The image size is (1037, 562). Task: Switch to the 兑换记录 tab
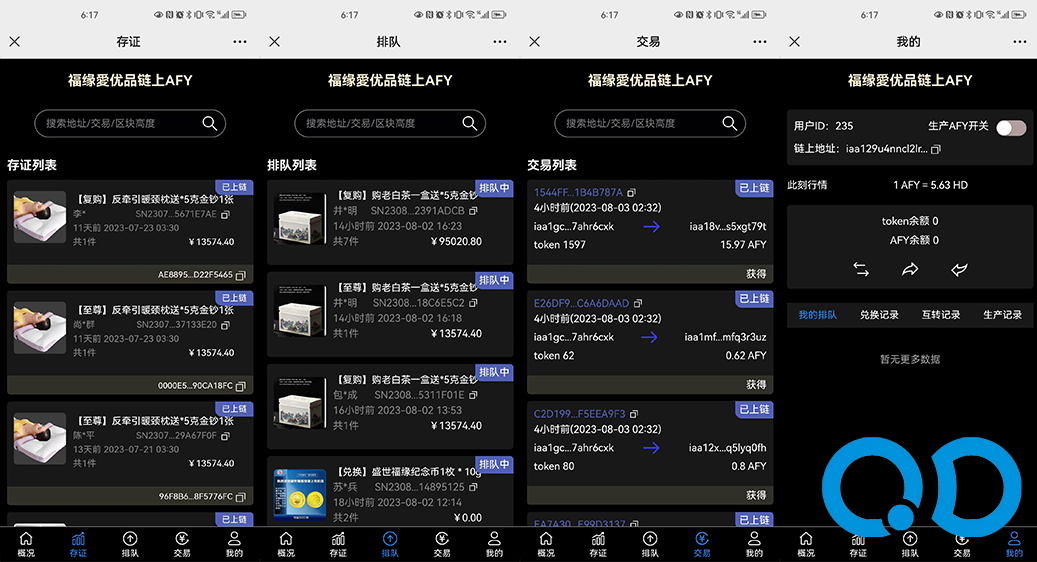click(x=879, y=315)
